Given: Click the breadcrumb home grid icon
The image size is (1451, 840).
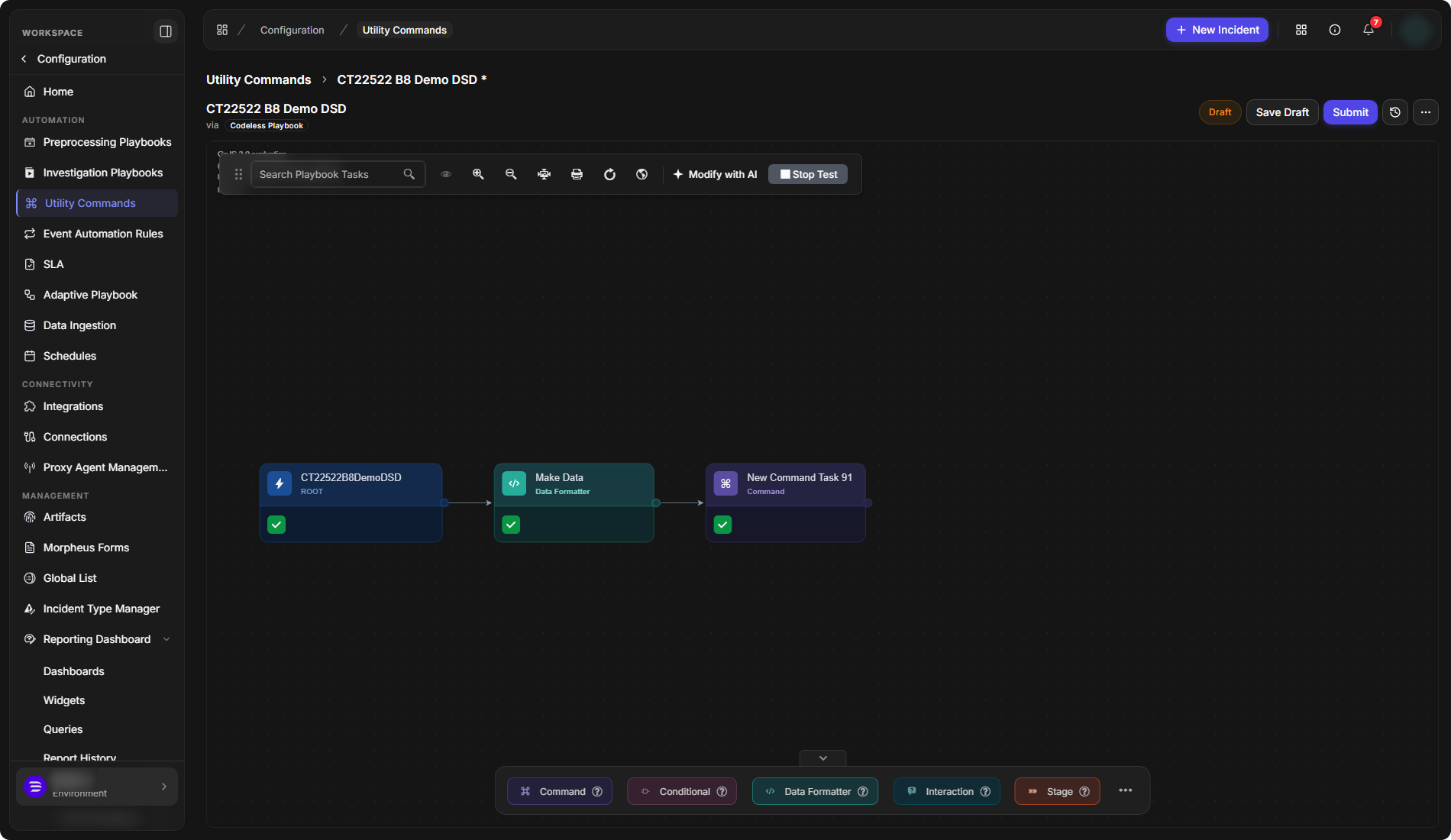Looking at the screenshot, I should click(x=222, y=30).
